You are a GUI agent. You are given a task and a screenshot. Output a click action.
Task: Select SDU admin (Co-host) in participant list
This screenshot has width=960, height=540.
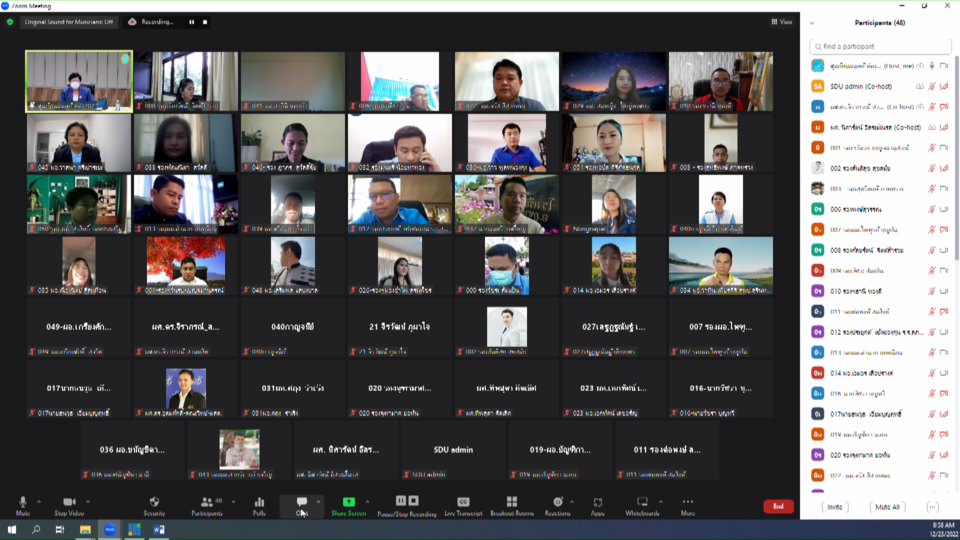(880, 86)
